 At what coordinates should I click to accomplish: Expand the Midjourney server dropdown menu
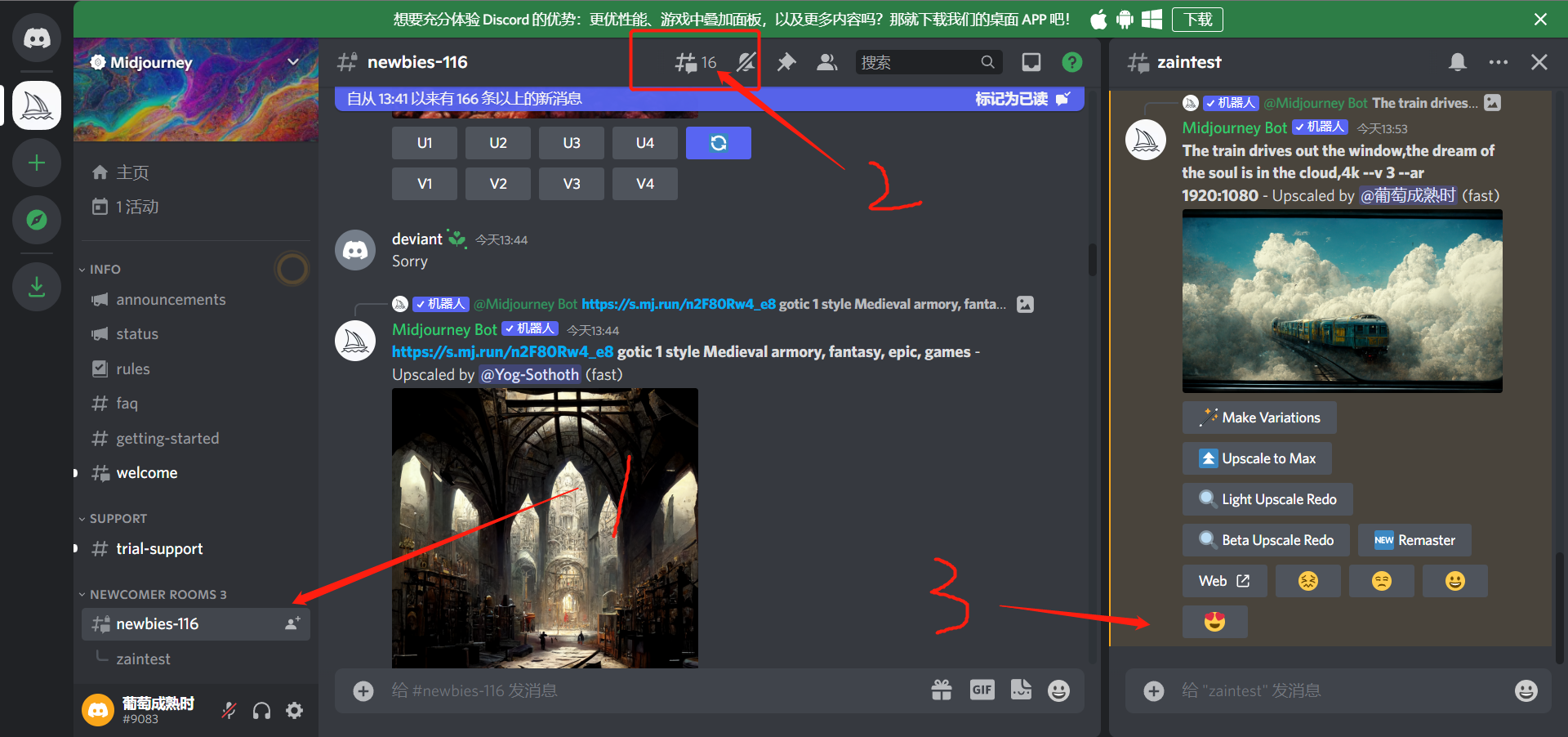[293, 62]
